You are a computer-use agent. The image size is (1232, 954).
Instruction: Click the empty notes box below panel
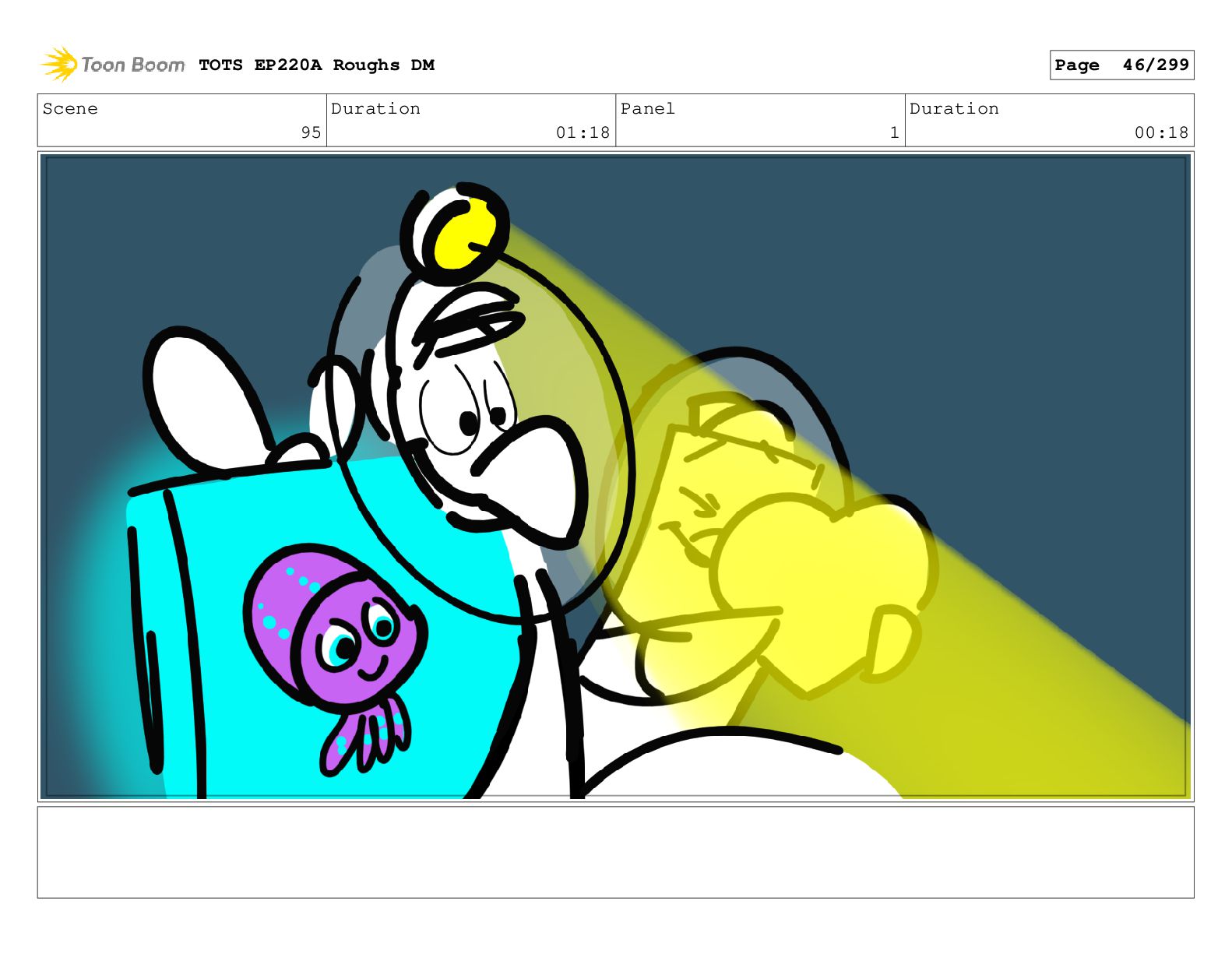pyautogui.click(x=616, y=852)
